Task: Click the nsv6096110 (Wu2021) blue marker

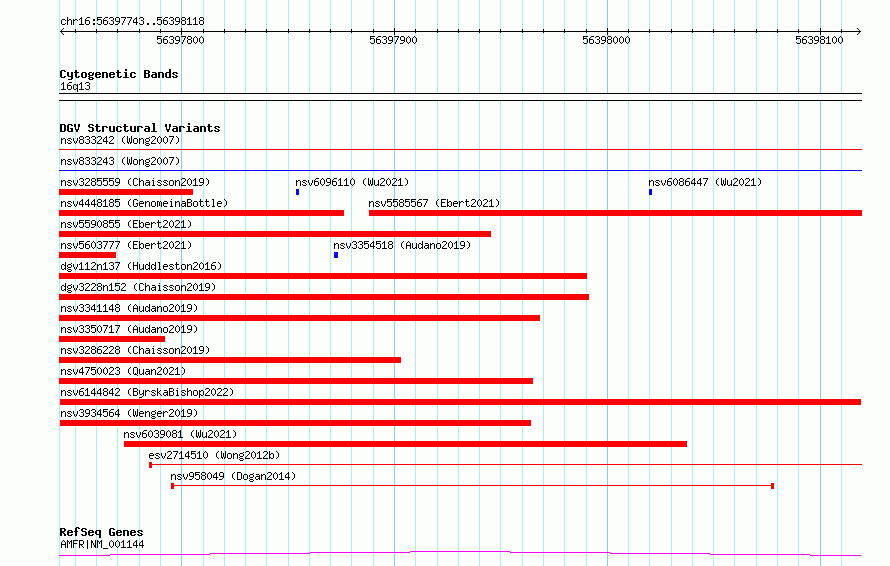Action: [x=297, y=192]
